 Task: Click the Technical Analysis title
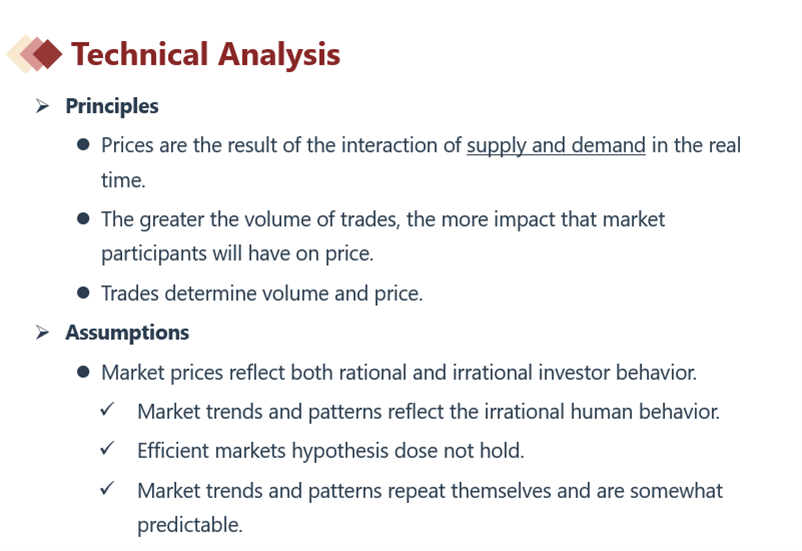tap(206, 54)
